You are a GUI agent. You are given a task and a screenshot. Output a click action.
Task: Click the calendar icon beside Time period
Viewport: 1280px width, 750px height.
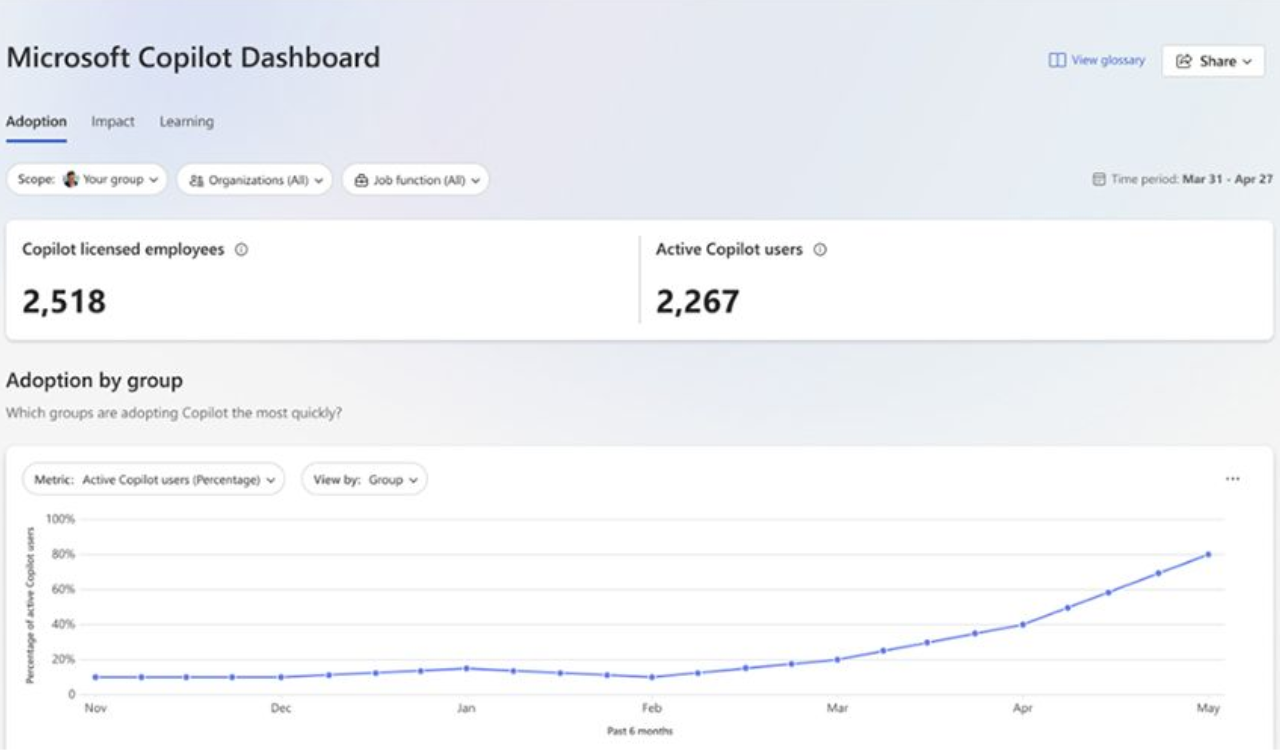tap(1098, 180)
